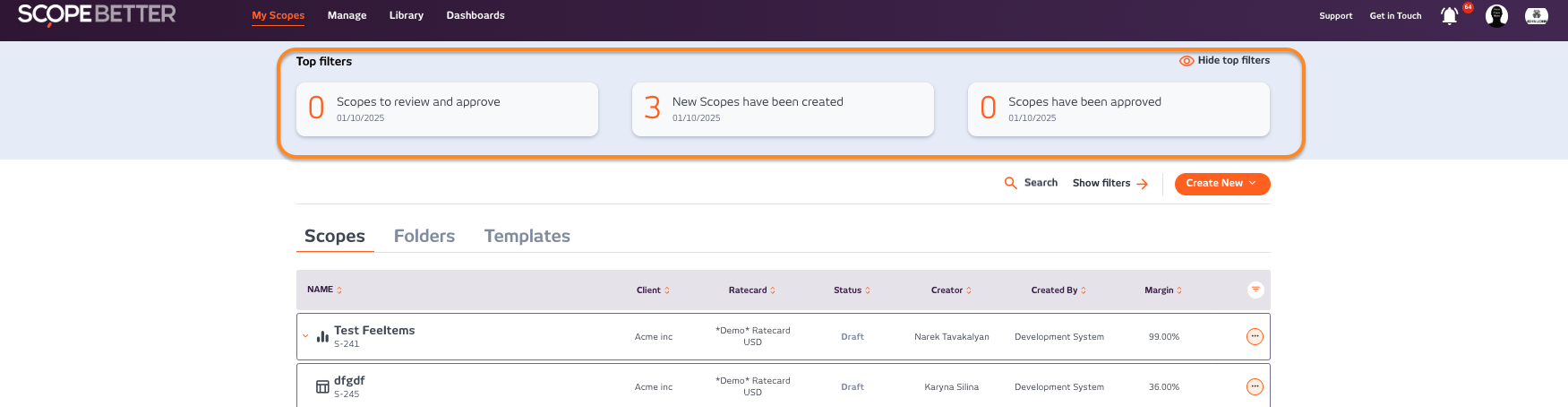Click Show filters button
Image resolution: width=1568 pixels, height=407 pixels.
click(x=1110, y=183)
